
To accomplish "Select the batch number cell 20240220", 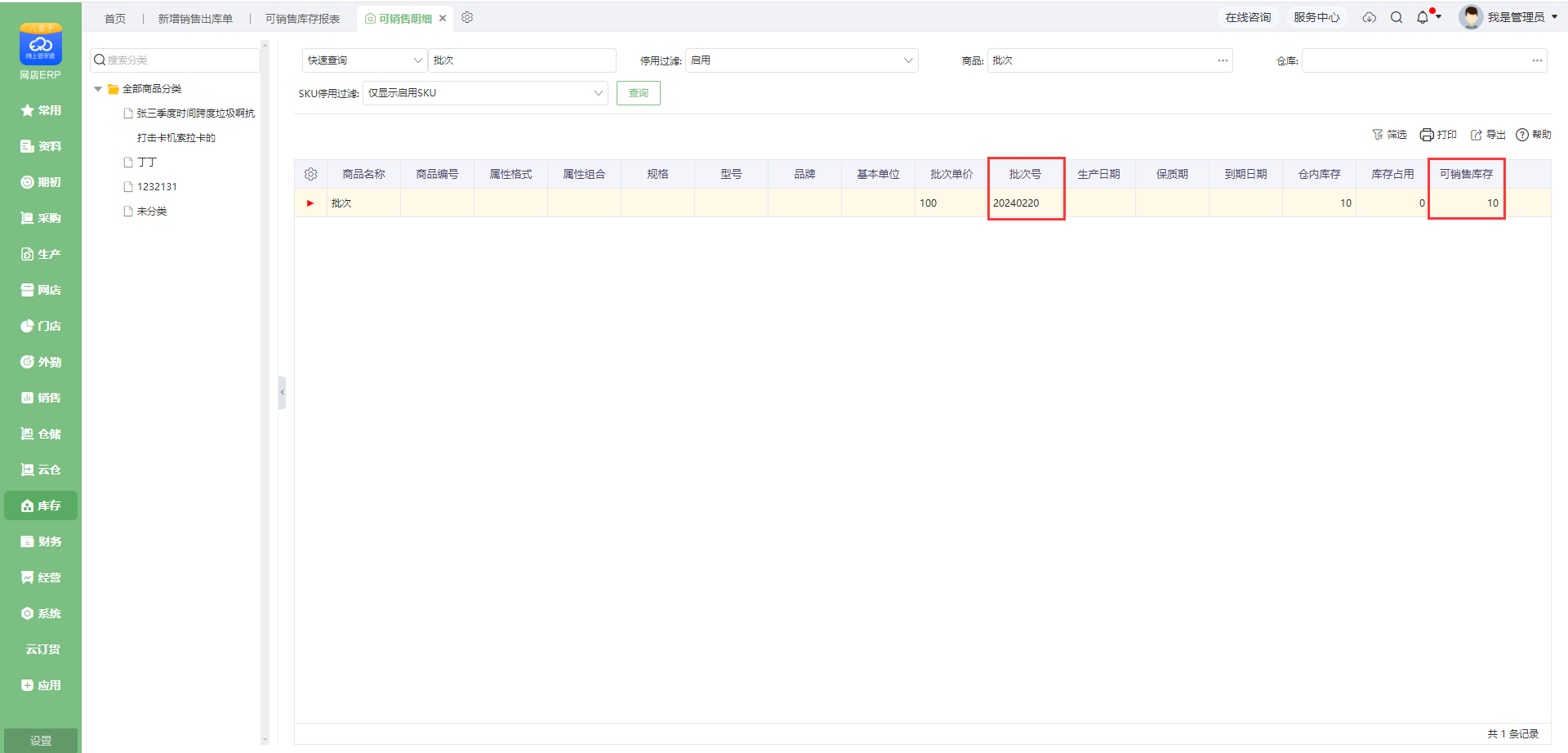I will 1025,203.
